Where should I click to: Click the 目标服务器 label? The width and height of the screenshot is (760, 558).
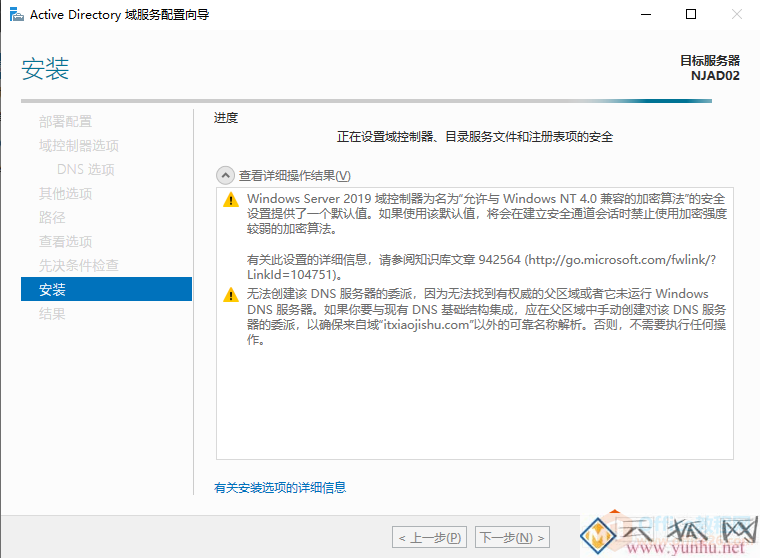pyautogui.click(x=710, y=61)
